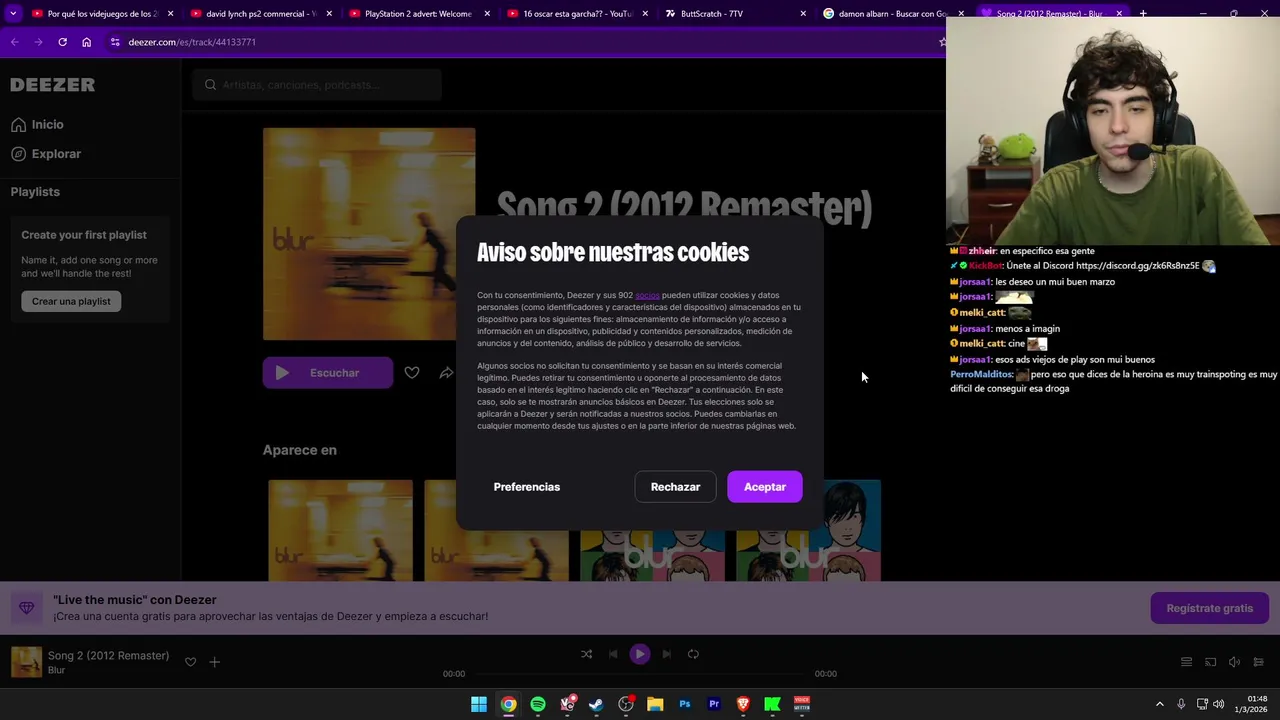Viewport: 1280px width, 720px height.
Task: Click the search field for artists and songs
Action: coord(317,85)
